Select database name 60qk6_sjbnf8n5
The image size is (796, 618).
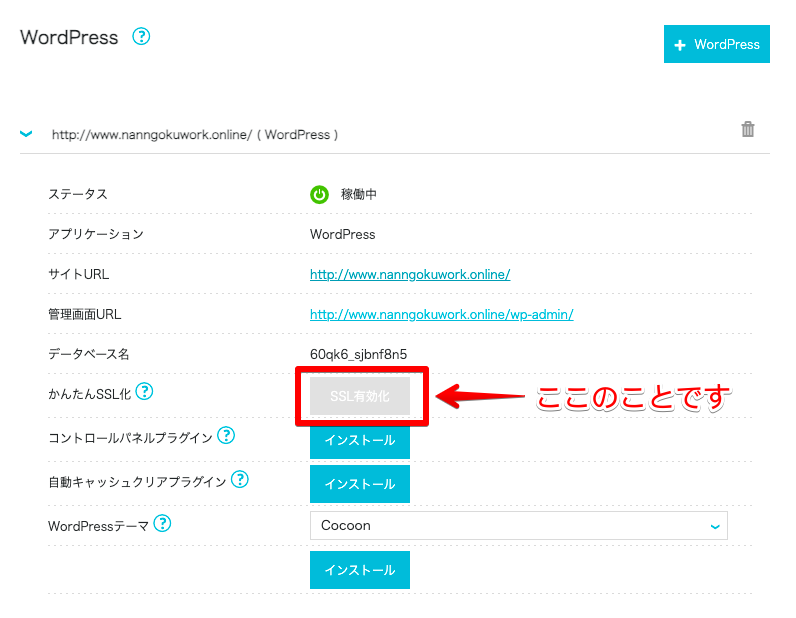pos(358,354)
